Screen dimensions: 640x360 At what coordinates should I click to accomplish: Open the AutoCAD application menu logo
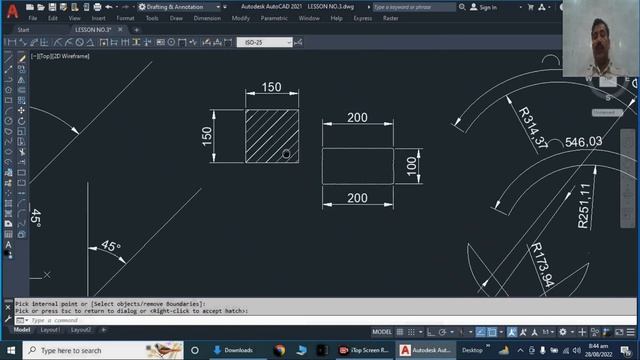click(x=13, y=11)
